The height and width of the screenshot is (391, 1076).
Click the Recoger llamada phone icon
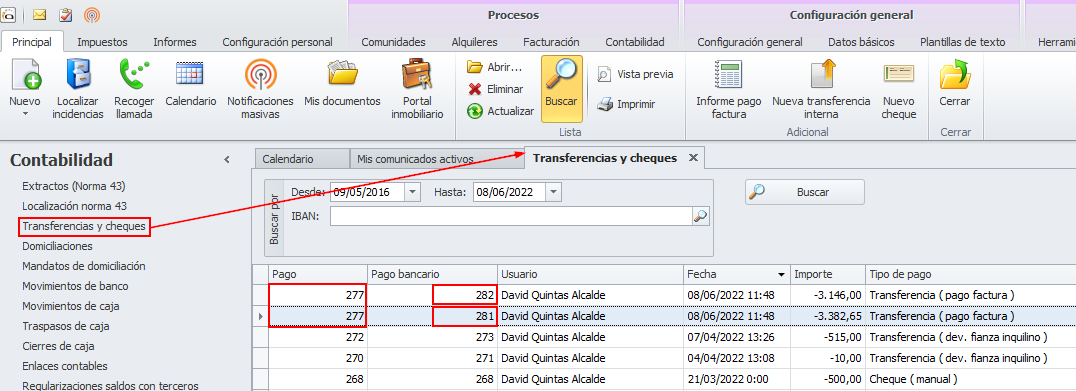134,74
